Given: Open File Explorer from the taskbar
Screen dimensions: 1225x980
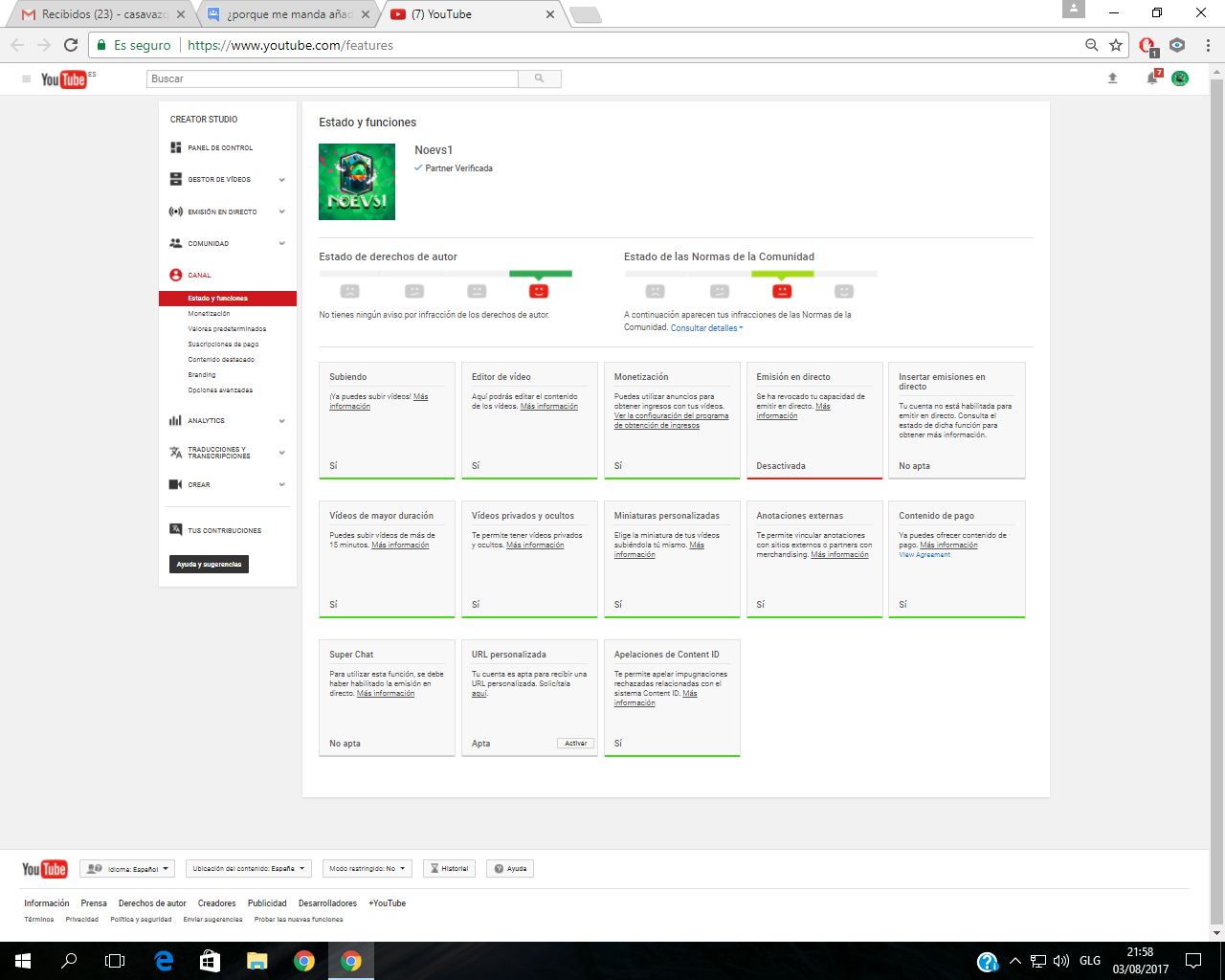Looking at the screenshot, I should click(257, 961).
